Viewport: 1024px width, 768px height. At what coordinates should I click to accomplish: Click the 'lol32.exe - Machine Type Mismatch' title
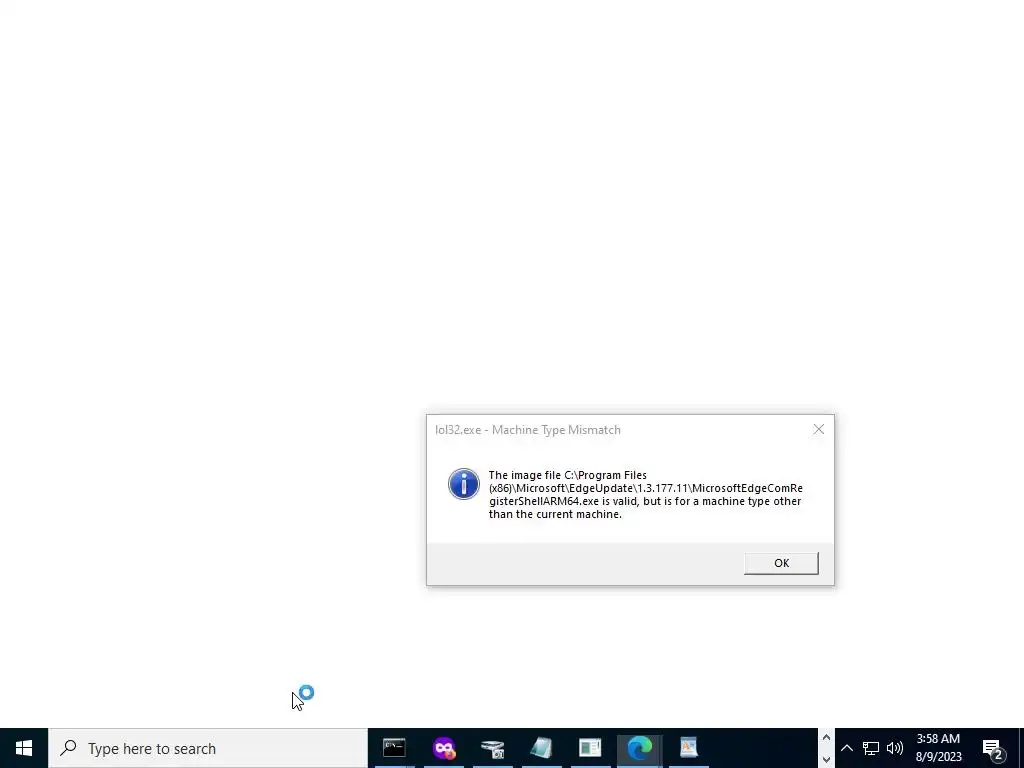528,430
